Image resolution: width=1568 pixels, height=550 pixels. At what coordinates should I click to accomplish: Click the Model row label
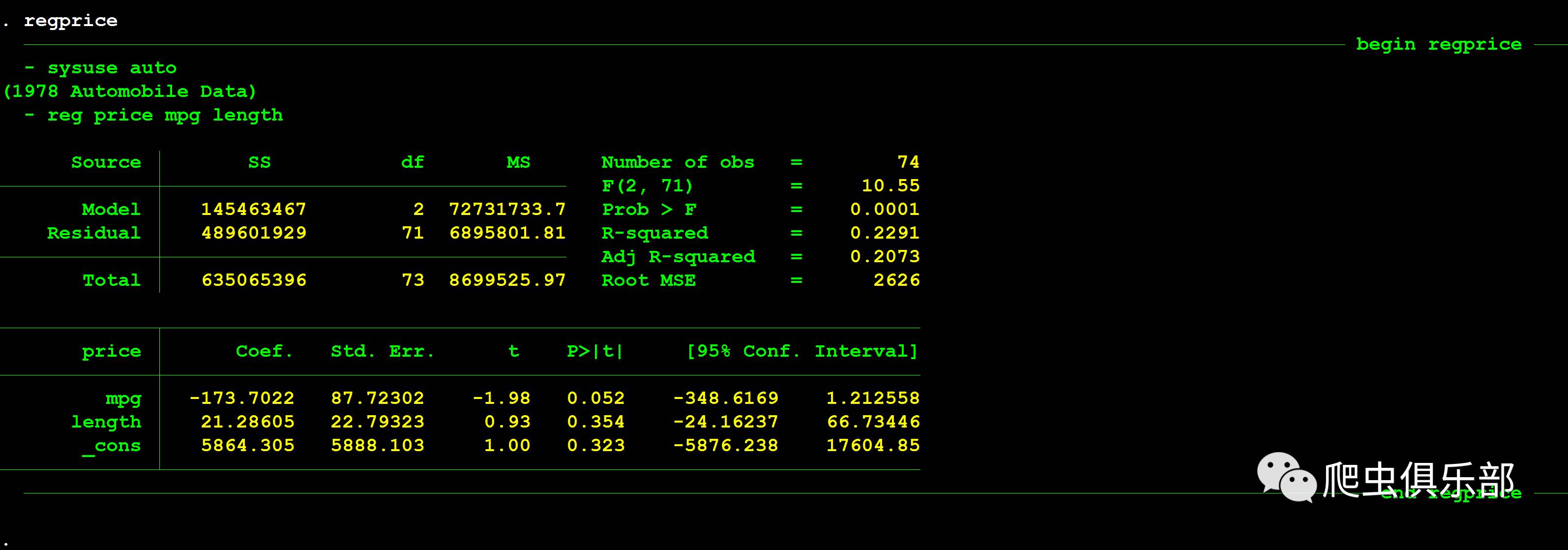111,210
